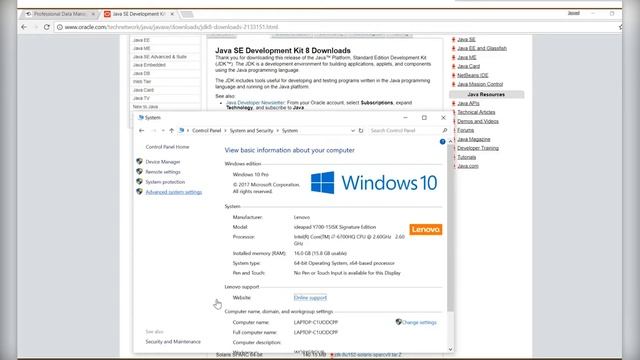Open the blue help question icon
The width and height of the screenshot is (640, 360).
(x=442, y=142)
